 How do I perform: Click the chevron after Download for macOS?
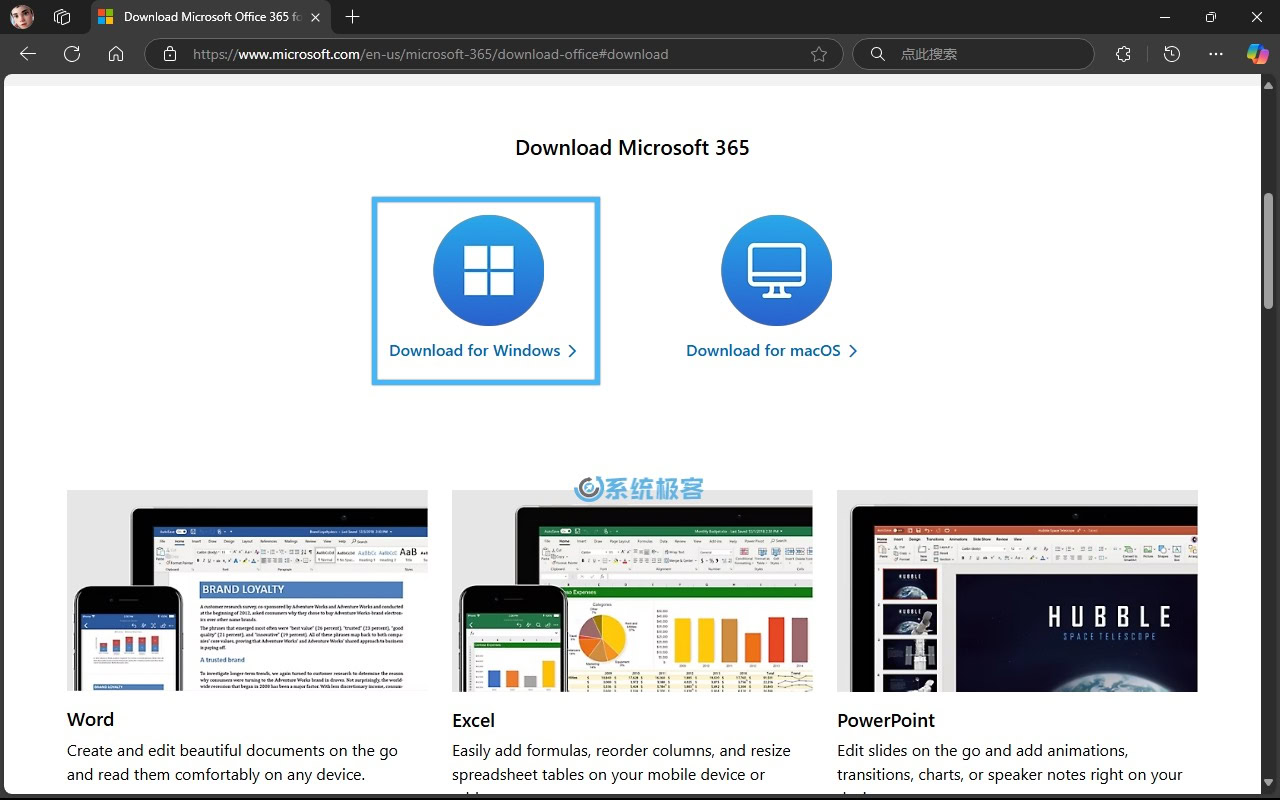pos(853,351)
